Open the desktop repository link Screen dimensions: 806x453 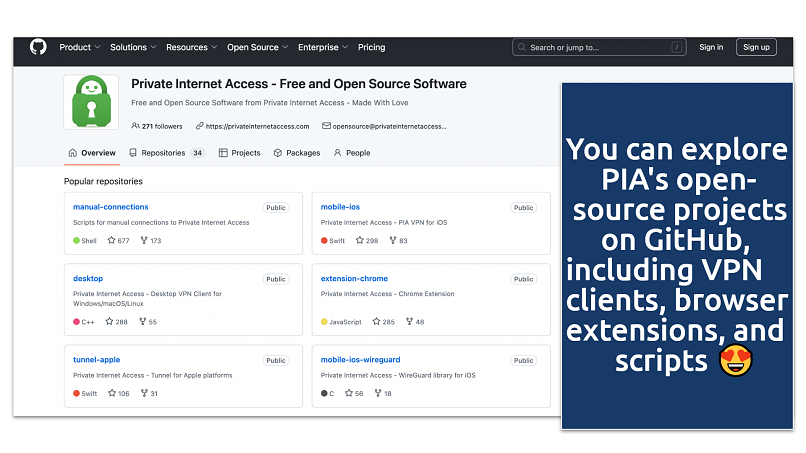(x=88, y=278)
